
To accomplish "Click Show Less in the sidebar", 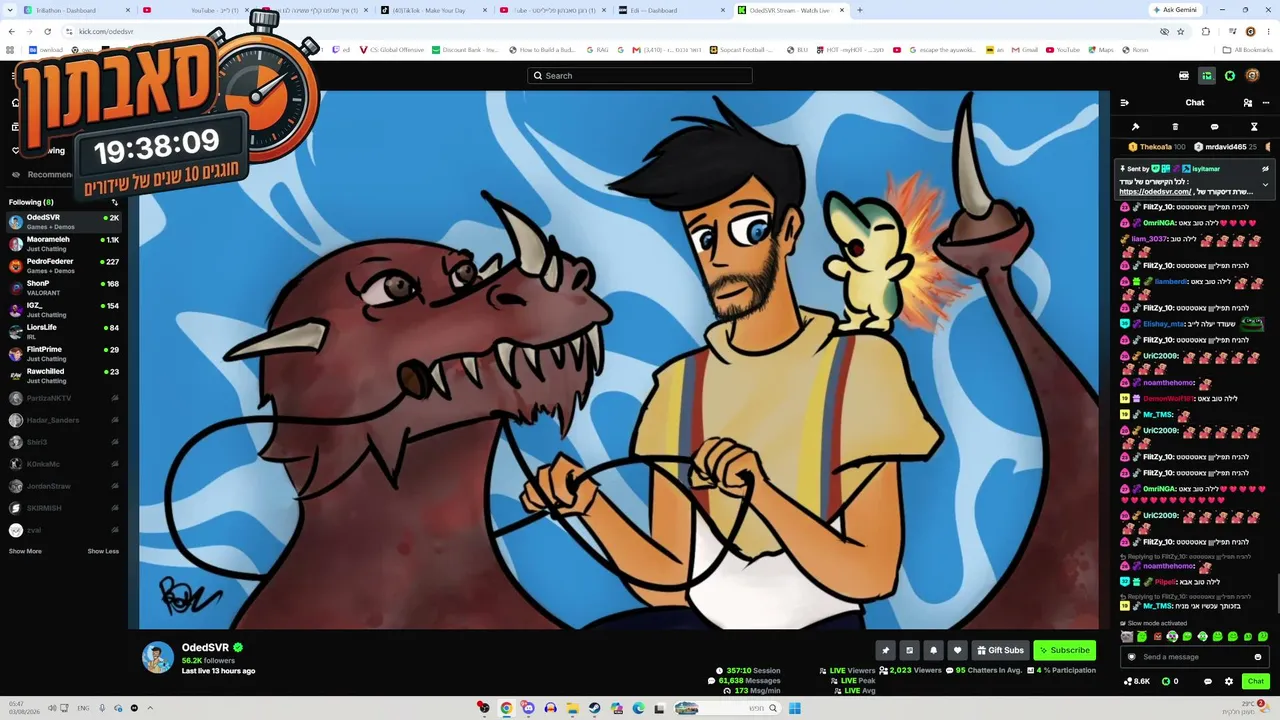I will [x=103, y=551].
